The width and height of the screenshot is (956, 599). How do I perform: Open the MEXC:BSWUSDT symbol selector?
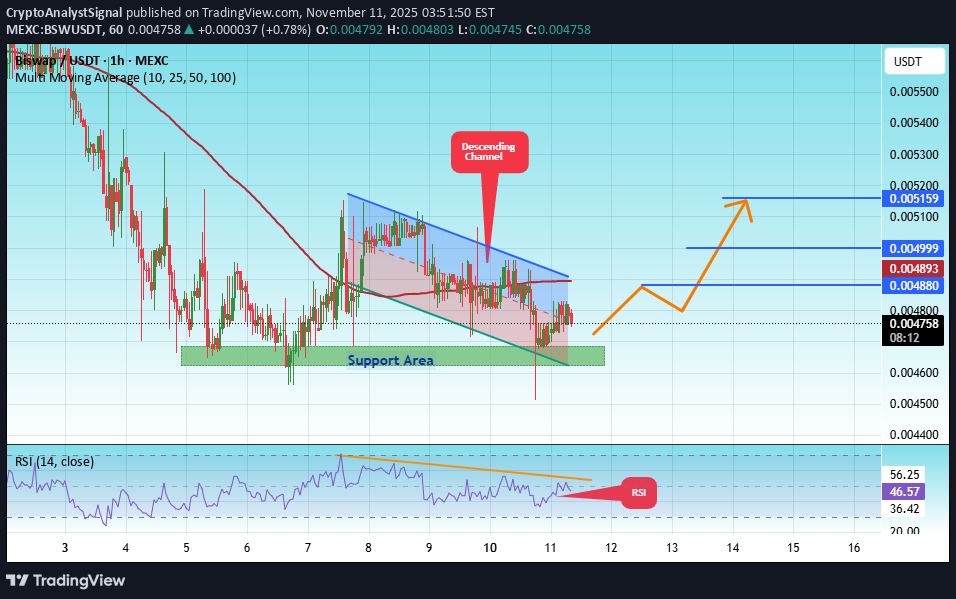click(51, 30)
